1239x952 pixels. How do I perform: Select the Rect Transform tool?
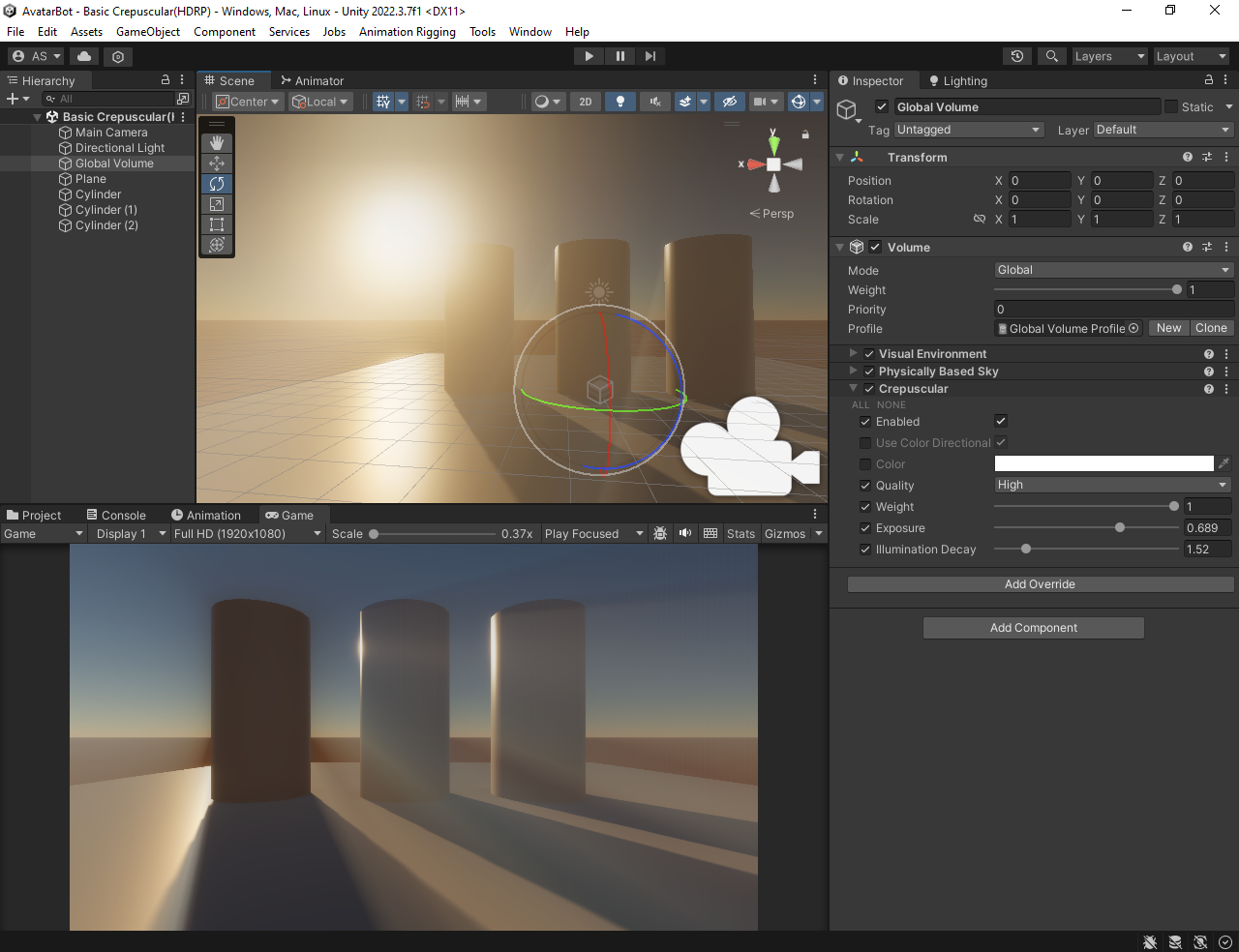(x=216, y=224)
